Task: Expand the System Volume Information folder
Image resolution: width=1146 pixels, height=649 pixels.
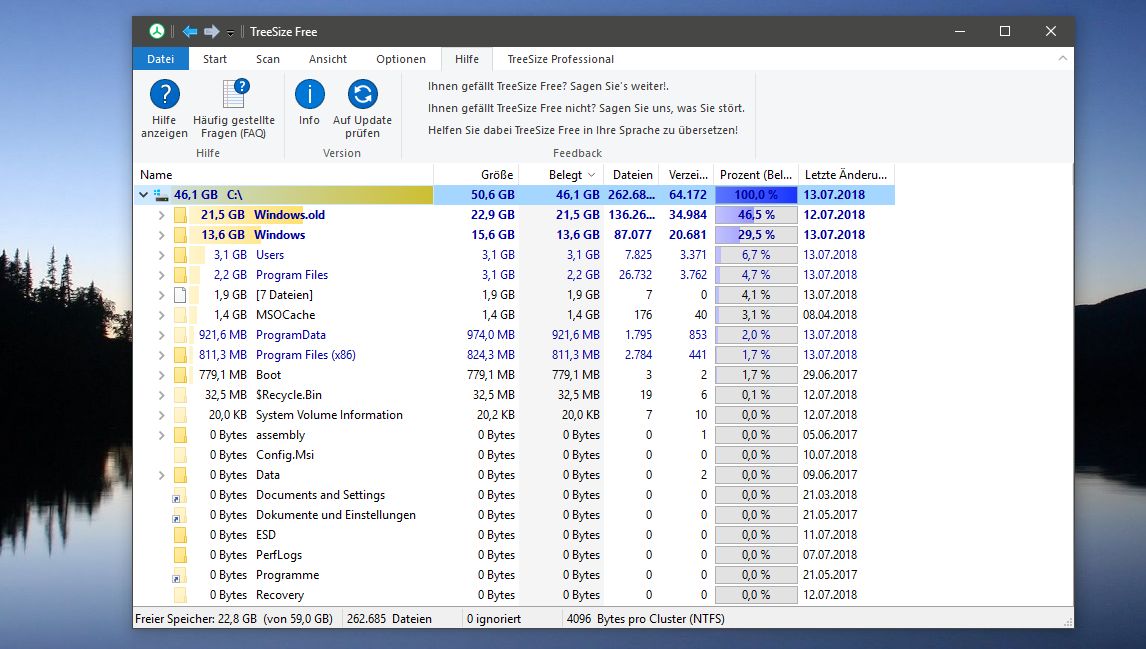Action: pos(162,415)
